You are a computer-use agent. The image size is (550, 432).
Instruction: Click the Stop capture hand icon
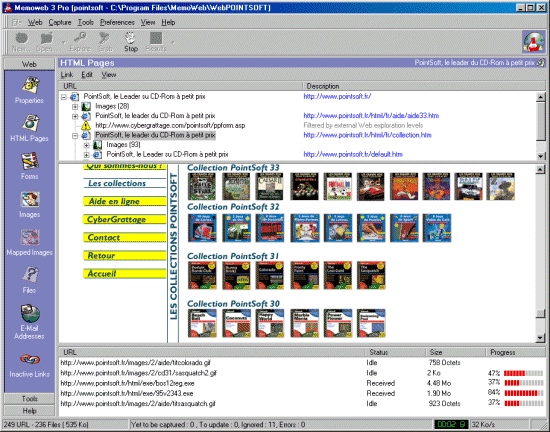pos(130,38)
